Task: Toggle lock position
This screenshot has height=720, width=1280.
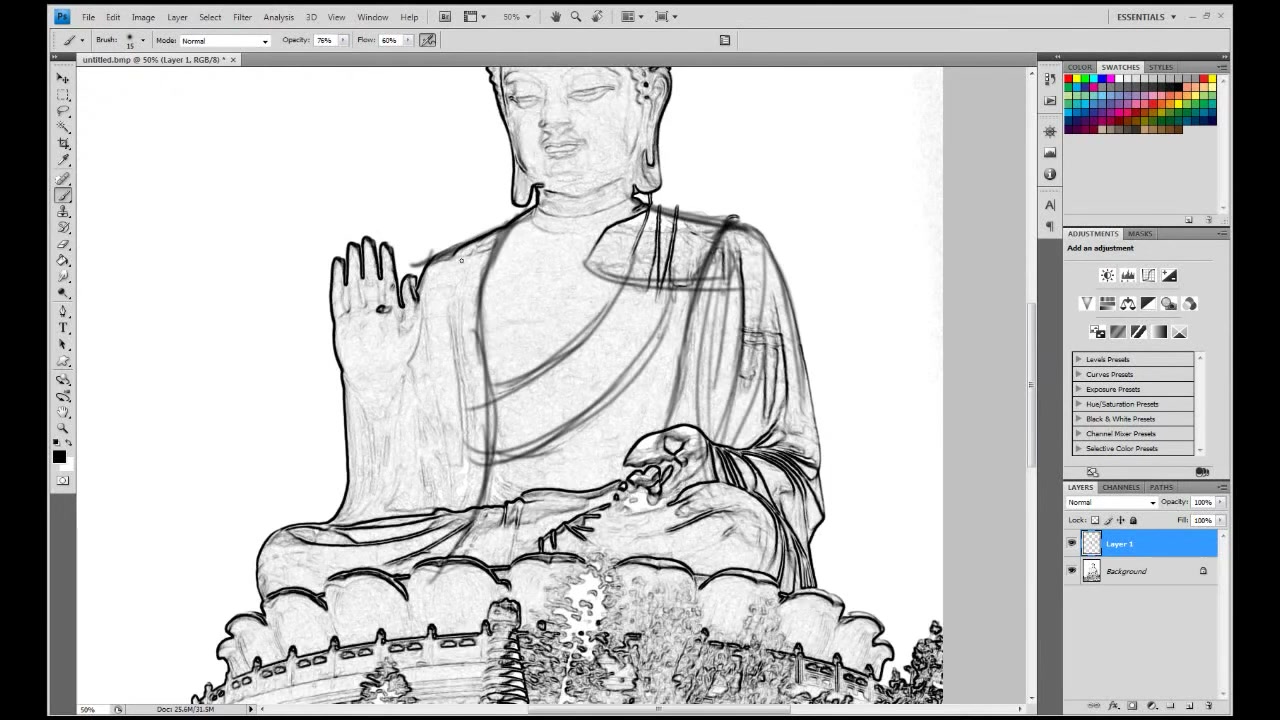Action: coord(1120,520)
